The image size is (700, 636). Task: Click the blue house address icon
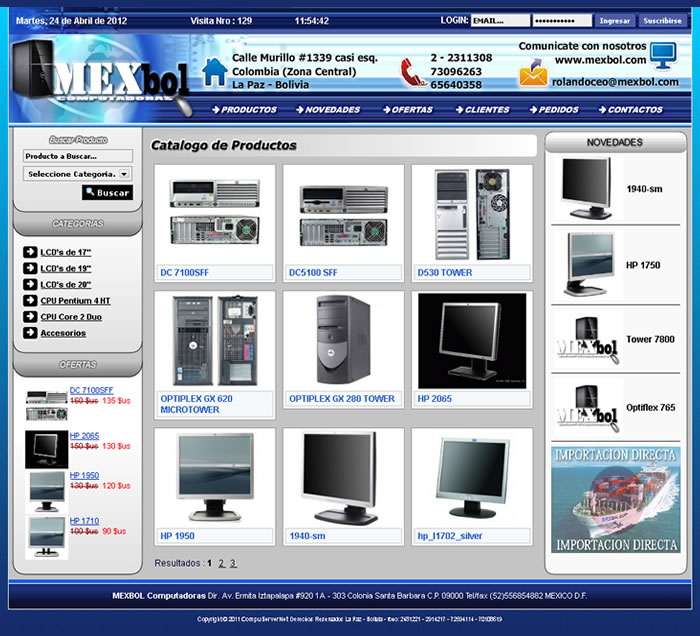click(215, 71)
